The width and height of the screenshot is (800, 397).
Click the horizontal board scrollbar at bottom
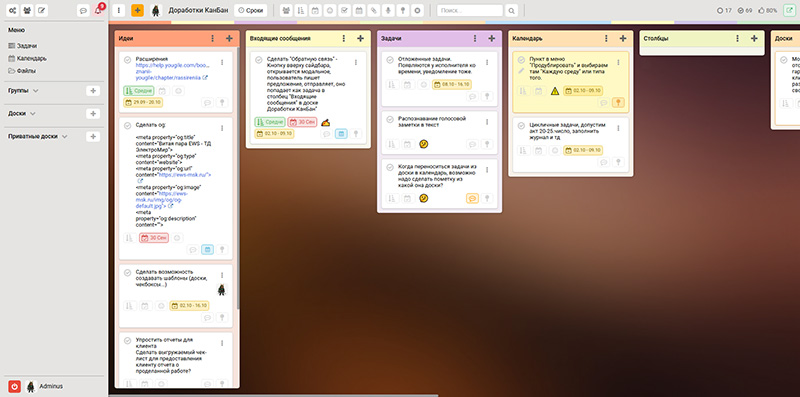(x=274, y=395)
